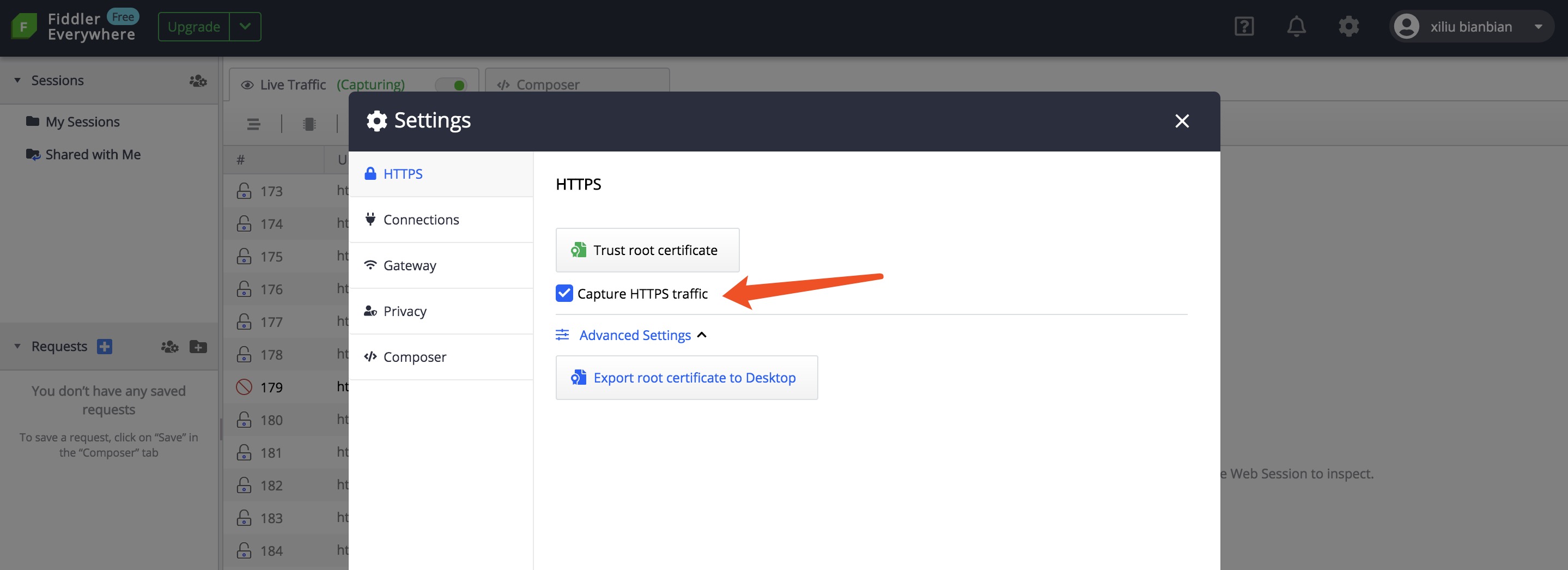Screen dimensions: 1568x570
Task: Click Export root certificate to Desktop
Action: coord(686,378)
